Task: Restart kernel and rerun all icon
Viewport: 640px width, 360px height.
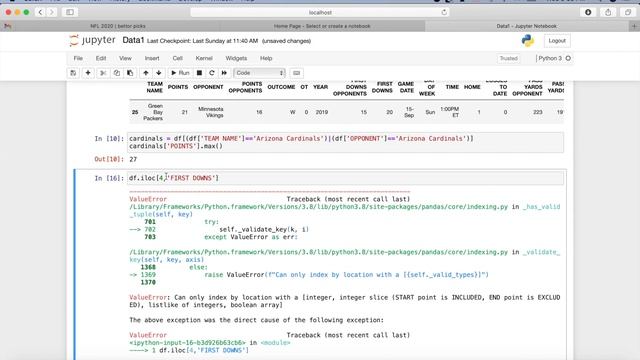Action: [x=224, y=73]
